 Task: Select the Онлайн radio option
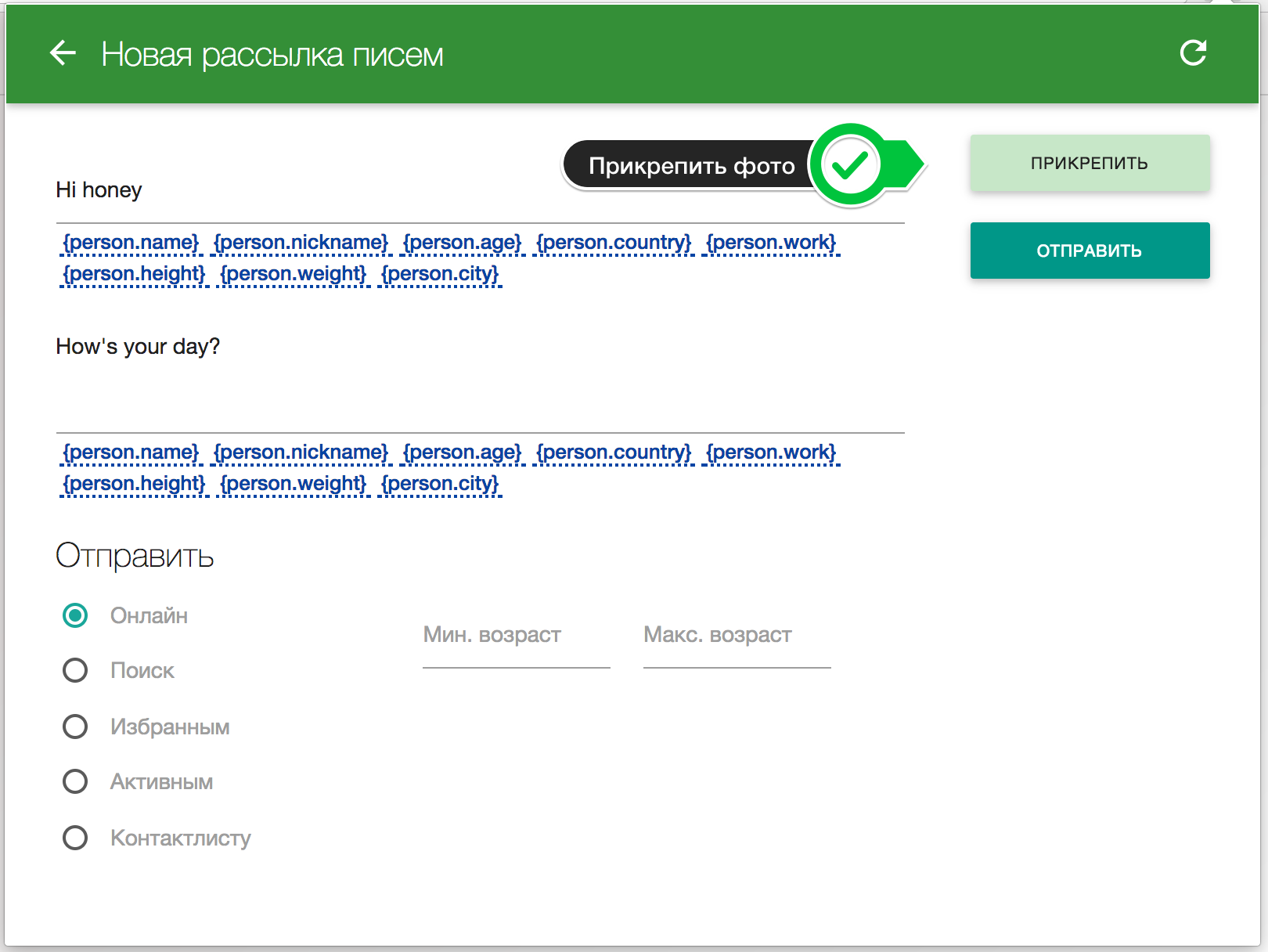point(75,615)
